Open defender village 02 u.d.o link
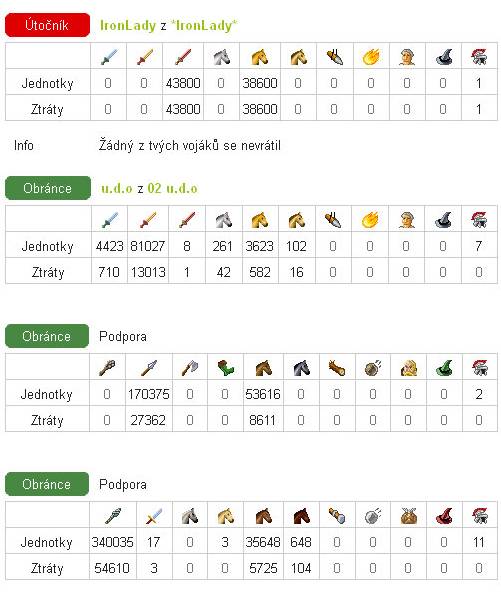 (172, 188)
